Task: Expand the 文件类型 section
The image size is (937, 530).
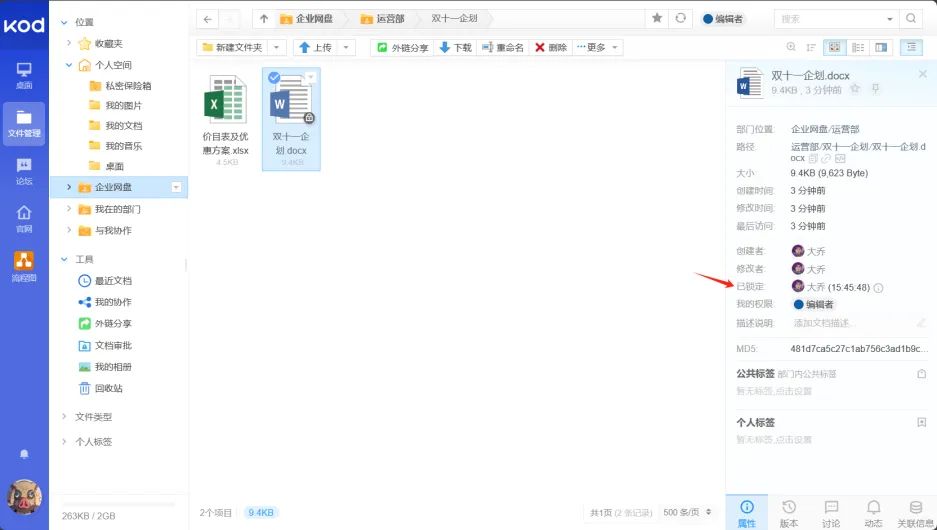Action: (64, 416)
